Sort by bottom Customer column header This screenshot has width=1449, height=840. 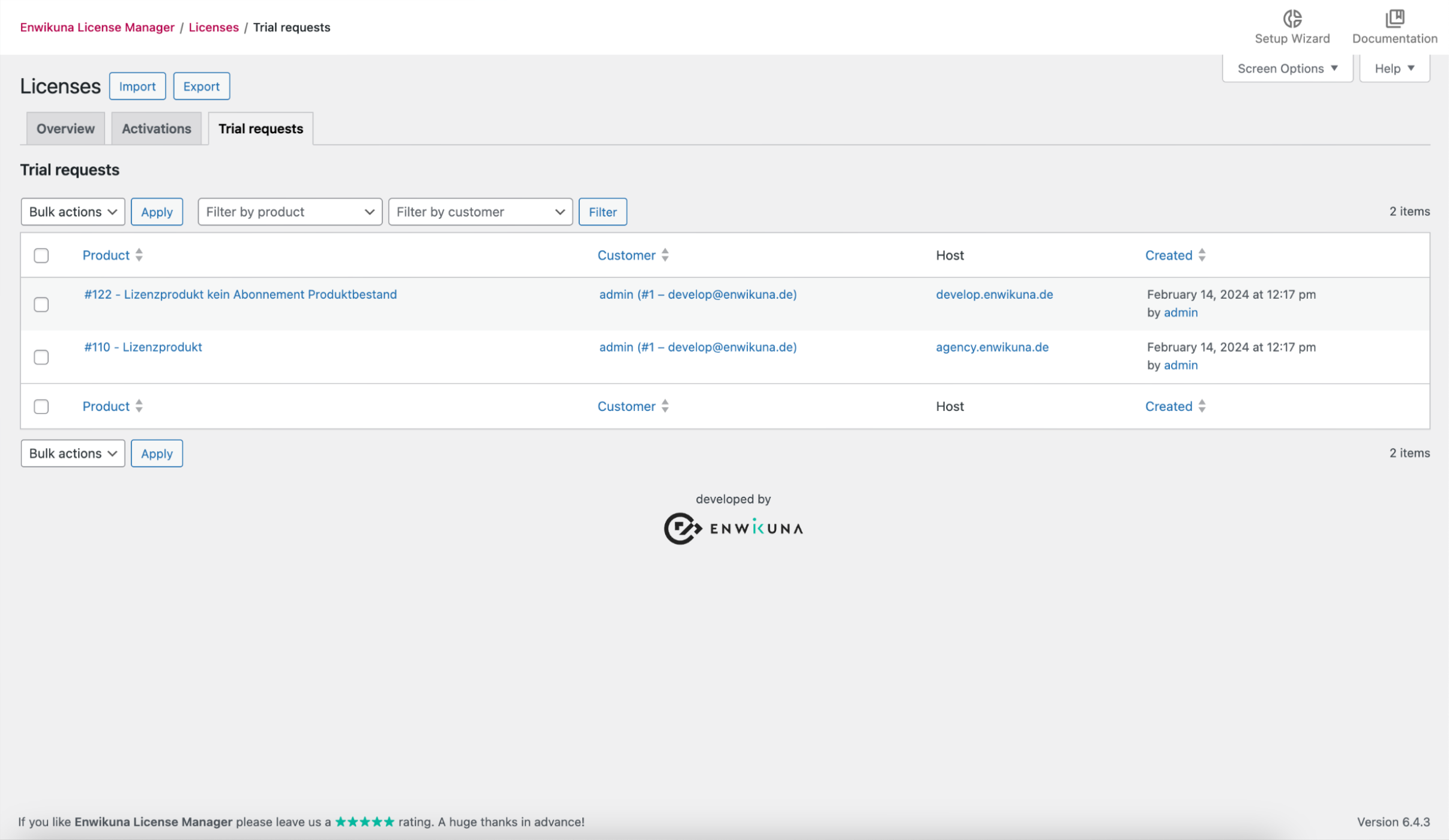[626, 406]
